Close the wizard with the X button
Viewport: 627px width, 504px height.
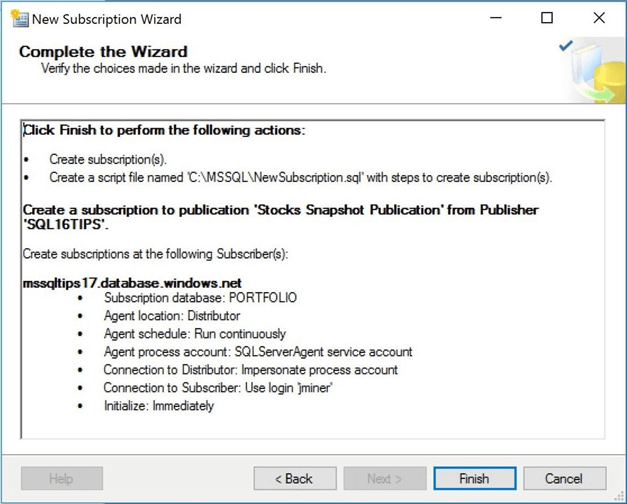pos(599,18)
